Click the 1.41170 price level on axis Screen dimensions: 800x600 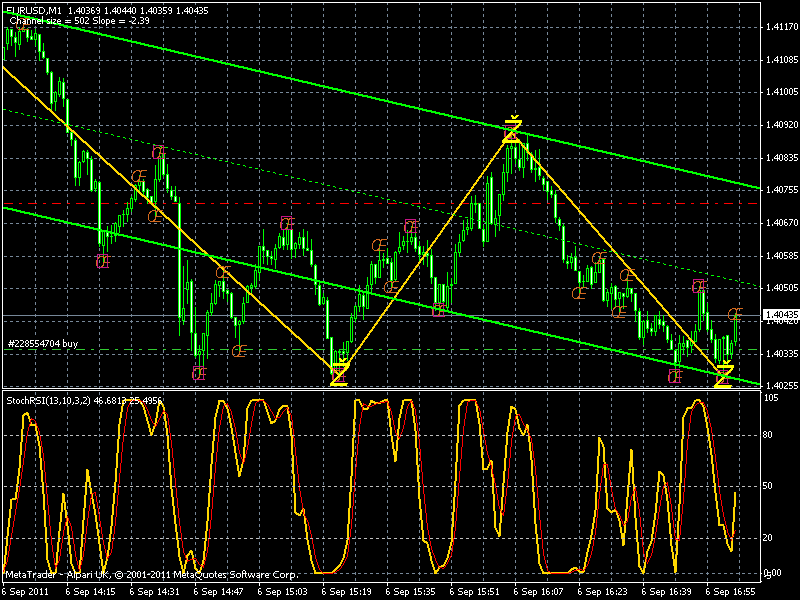coord(779,27)
